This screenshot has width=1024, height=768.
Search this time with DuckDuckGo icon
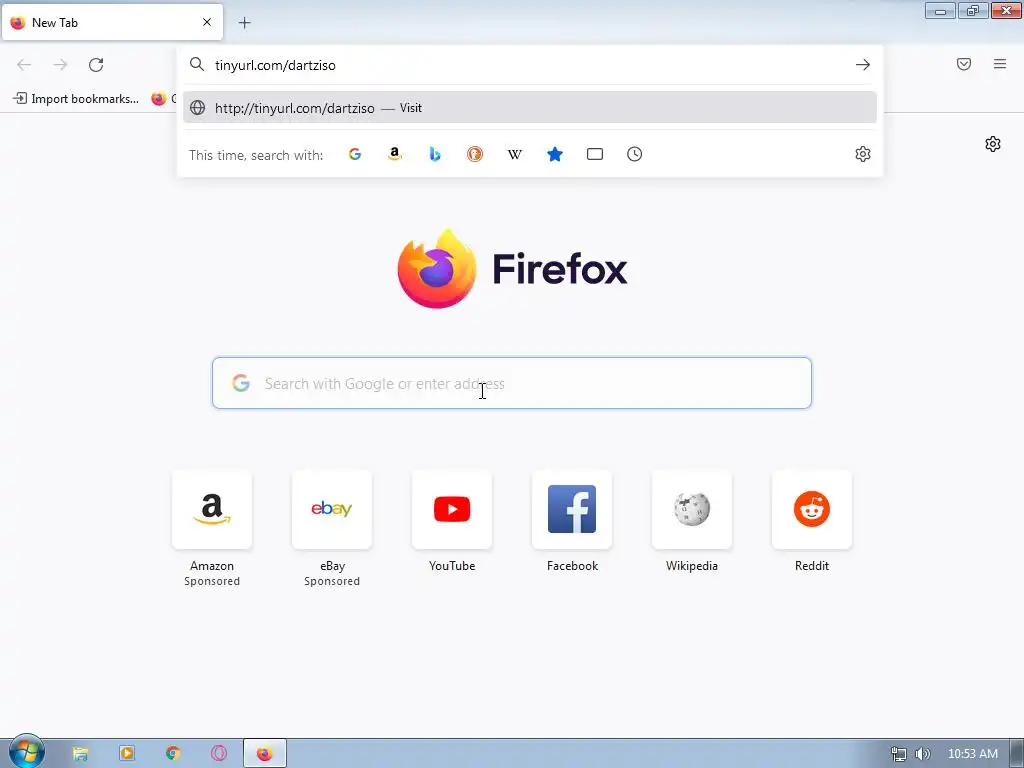click(475, 154)
